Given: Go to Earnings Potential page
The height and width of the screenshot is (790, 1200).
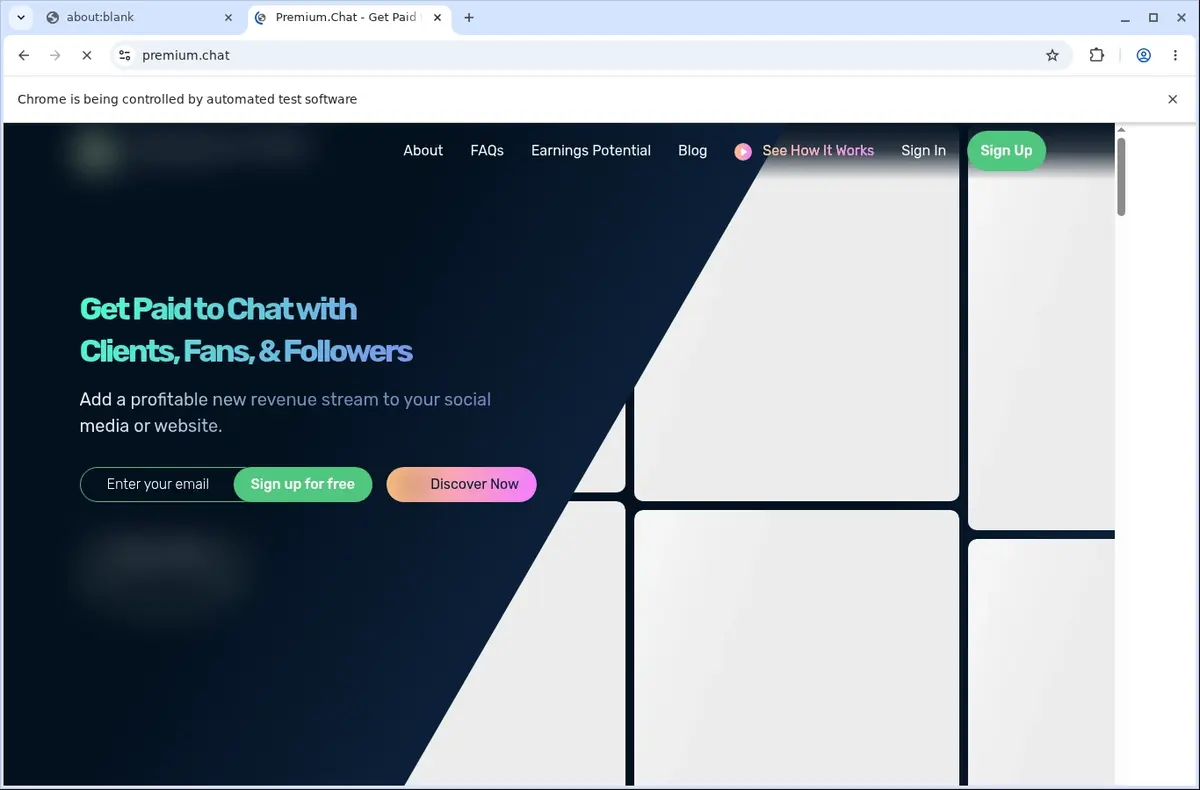Looking at the screenshot, I should click(591, 150).
